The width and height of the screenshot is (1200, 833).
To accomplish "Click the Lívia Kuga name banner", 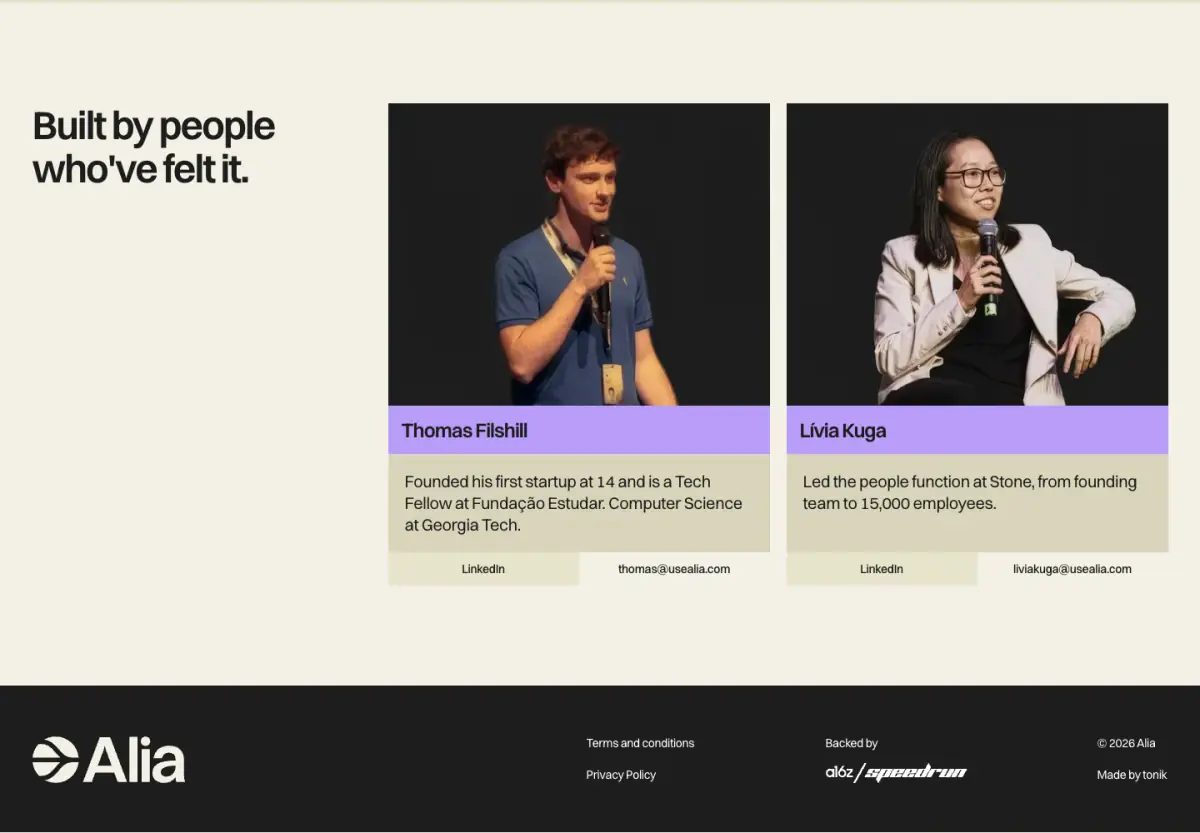I will click(x=977, y=430).
